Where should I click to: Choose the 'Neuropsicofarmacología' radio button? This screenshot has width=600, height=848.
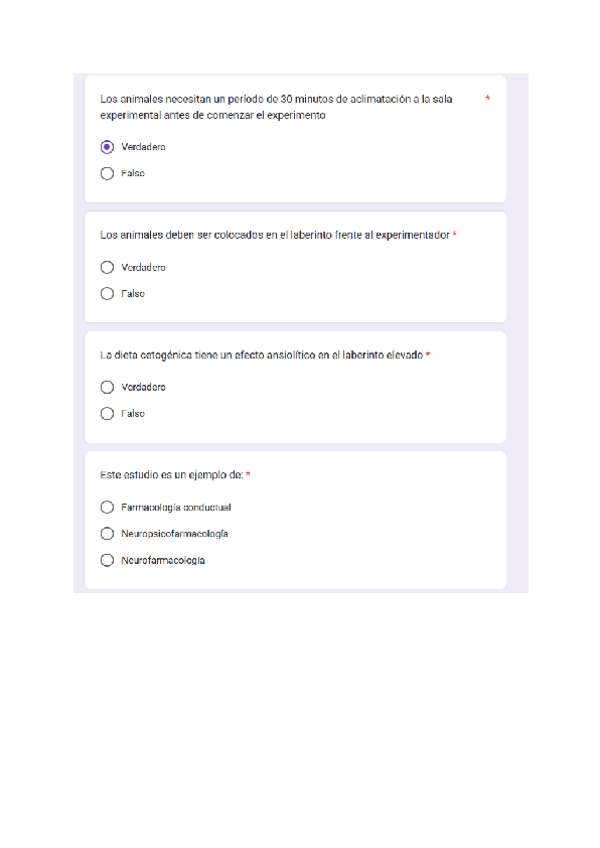[x=107, y=534]
